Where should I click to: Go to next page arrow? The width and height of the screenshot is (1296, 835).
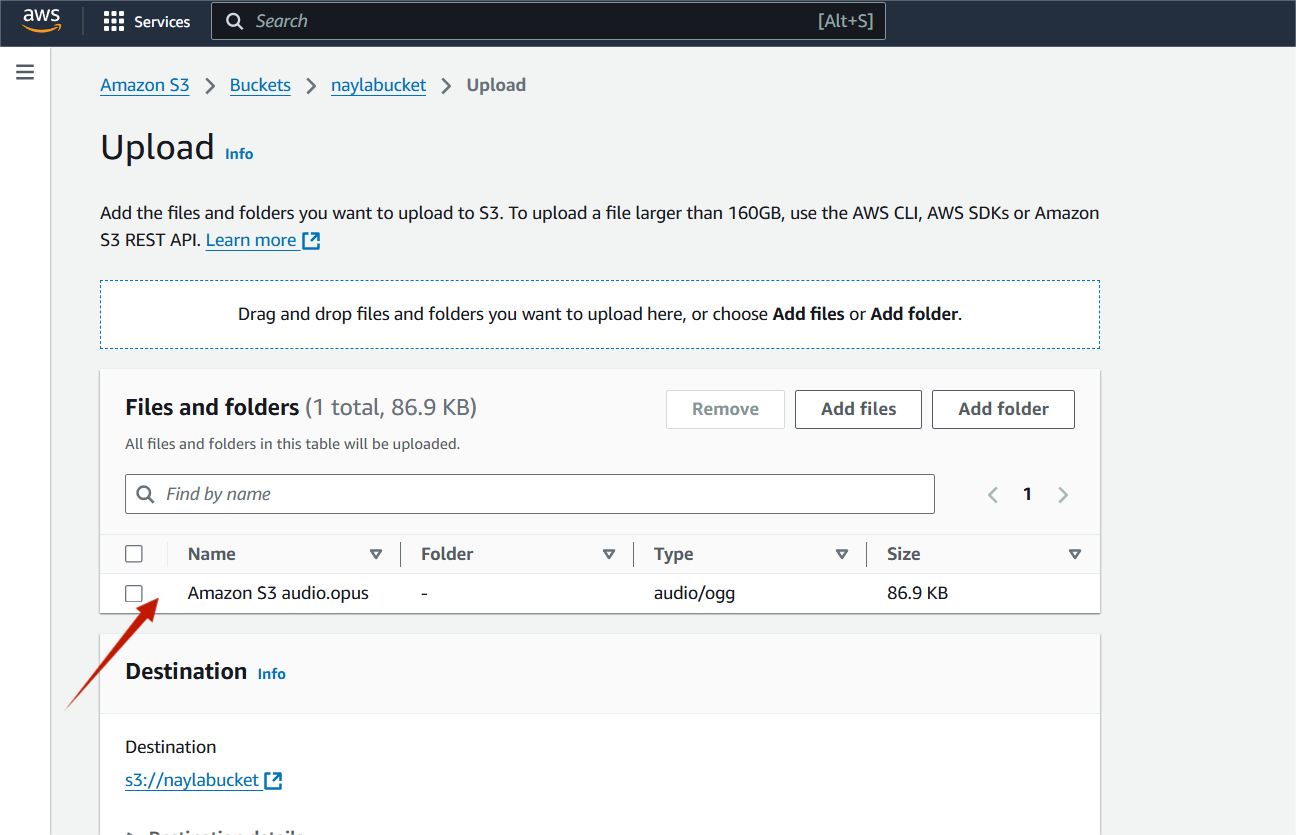coord(1063,494)
